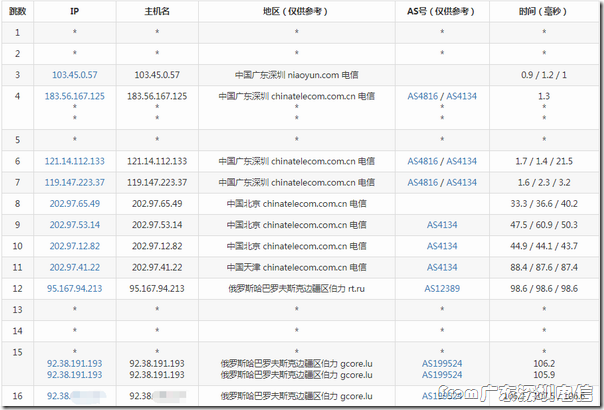The height and width of the screenshot is (410, 604).
Task: Click hop number 12 in 跳数 column
Action: [x=17, y=288]
